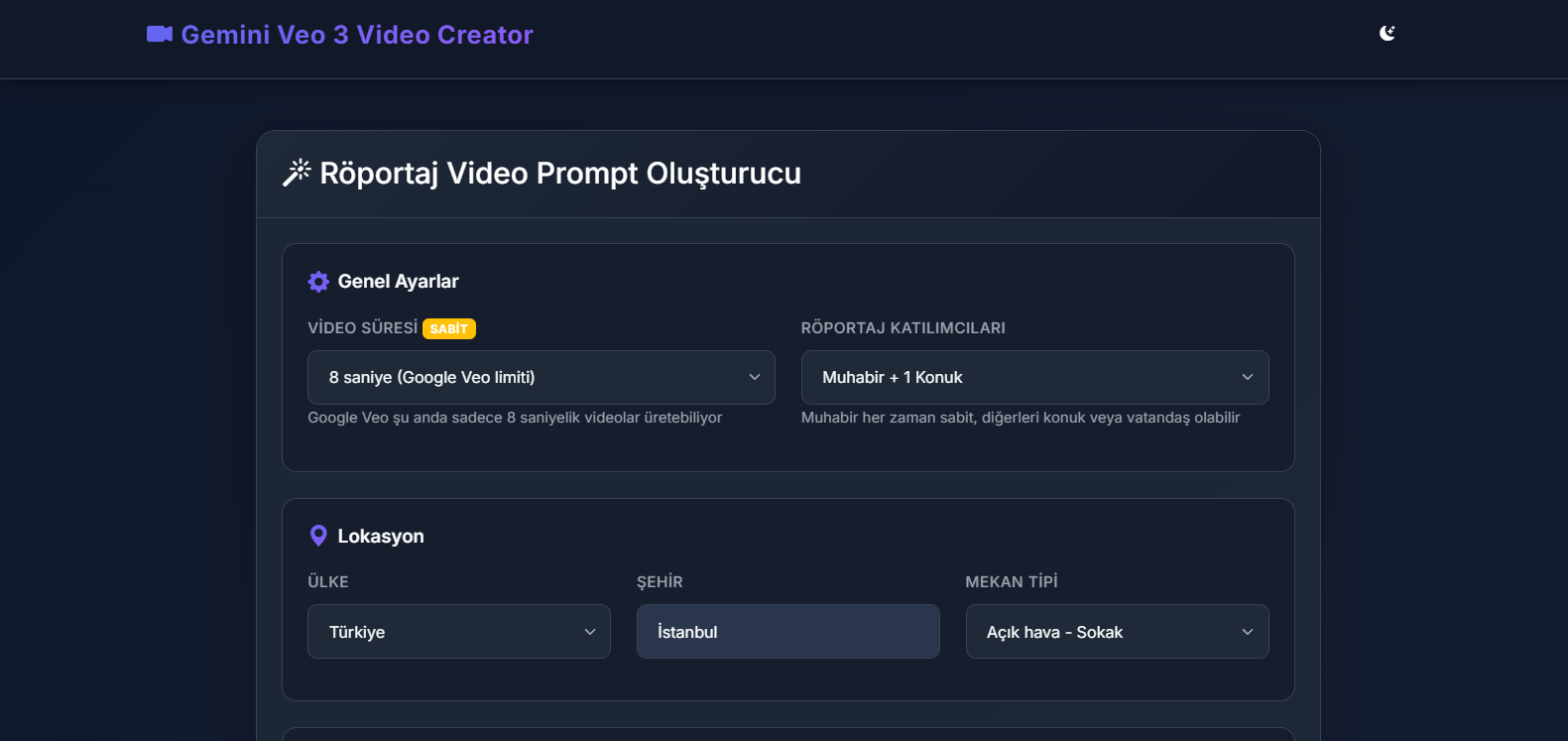Screen dimensions: 1568x741
Task: Open the Mekan Tipi dropdown
Action: [x=1117, y=632]
